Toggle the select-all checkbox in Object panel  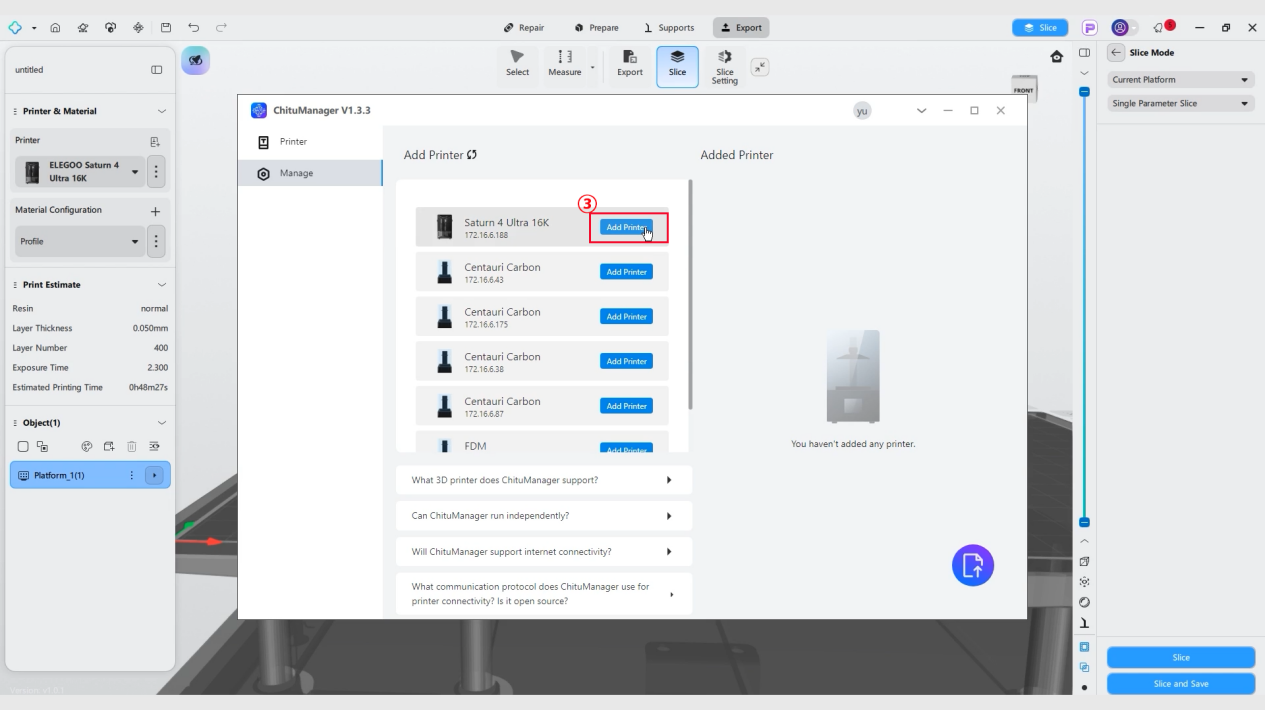pos(22,445)
